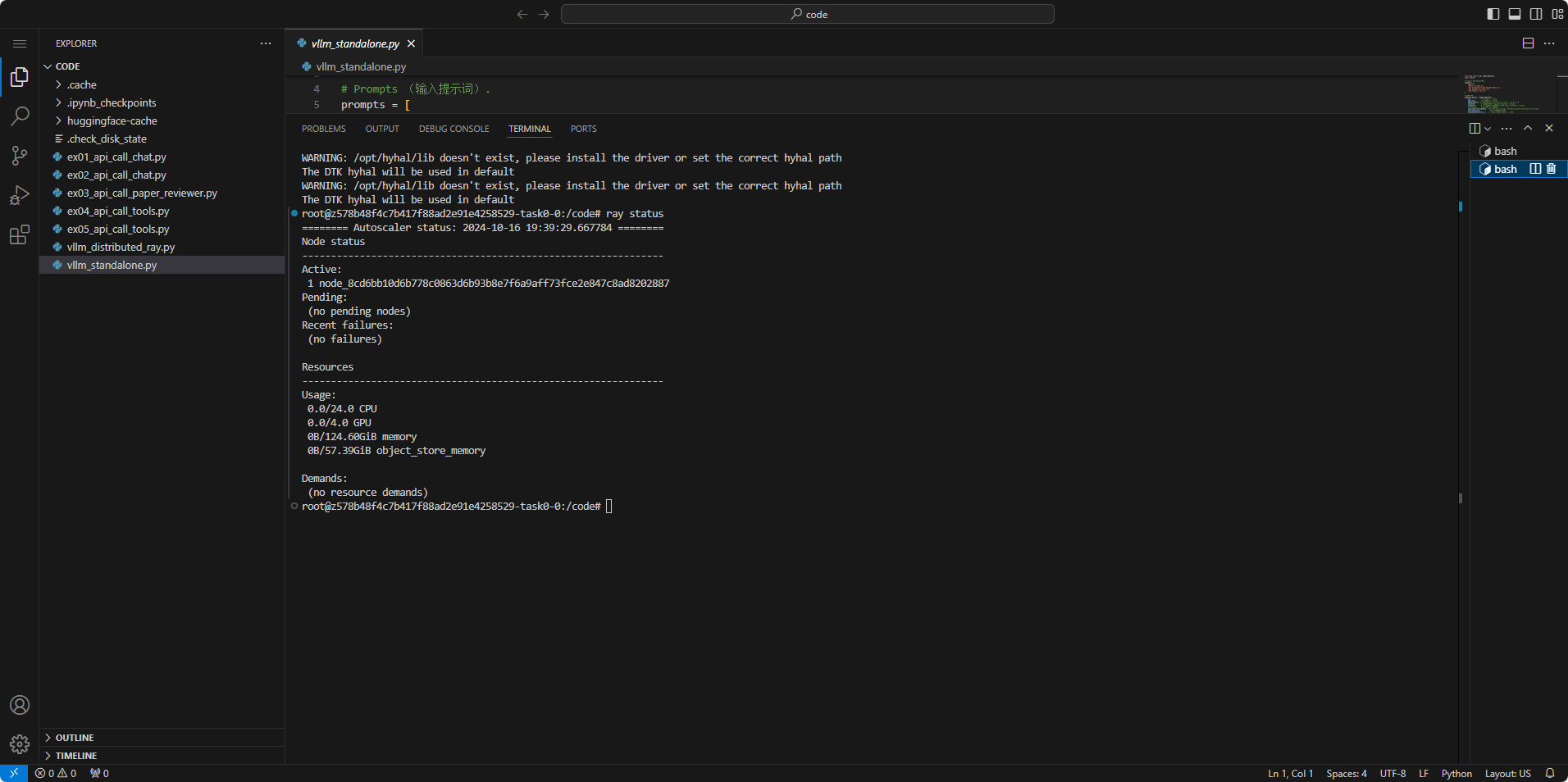Switch to the PORTS panel tab
Image resolution: width=1568 pixels, height=782 pixels.
click(x=584, y=129)
